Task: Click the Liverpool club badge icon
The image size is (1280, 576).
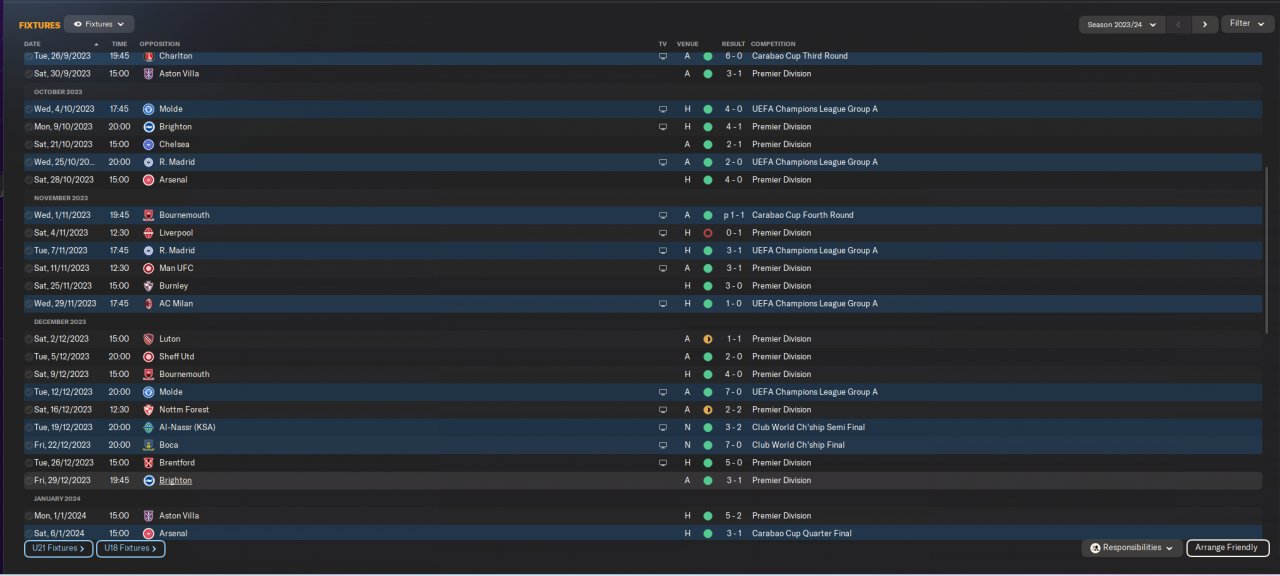Action: tap(148, 233)
